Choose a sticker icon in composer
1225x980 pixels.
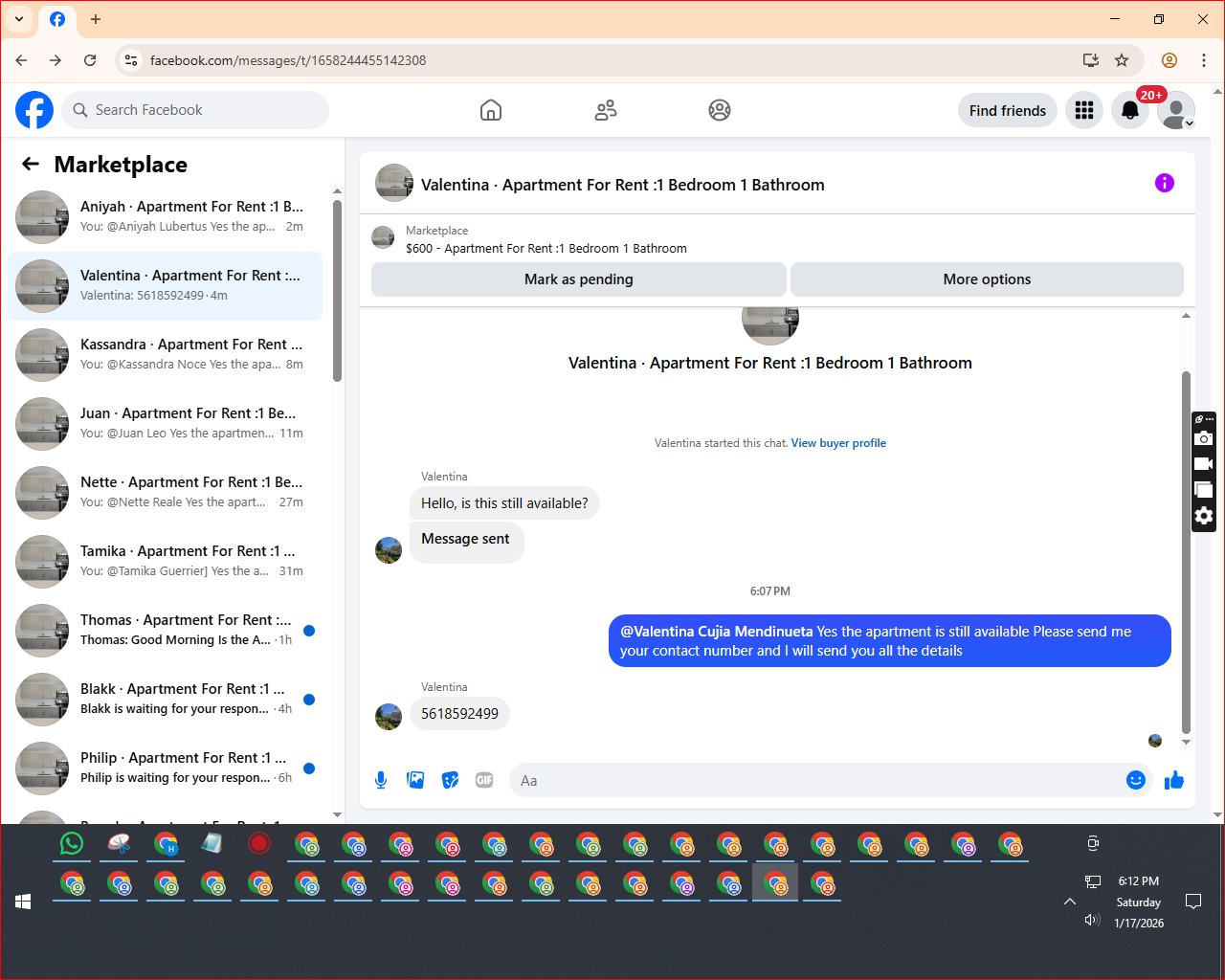[450, 780]
